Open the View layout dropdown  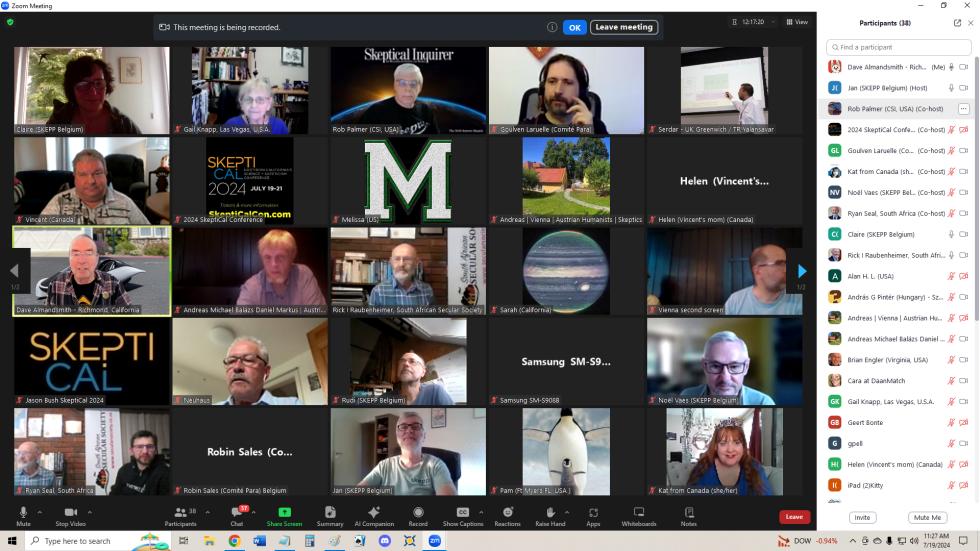(797, 22)
